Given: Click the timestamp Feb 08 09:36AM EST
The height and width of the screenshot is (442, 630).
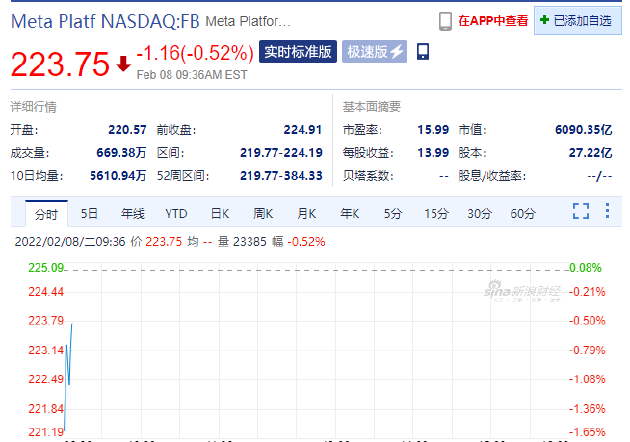Looking at the screenshot, I should pos(192,75).
